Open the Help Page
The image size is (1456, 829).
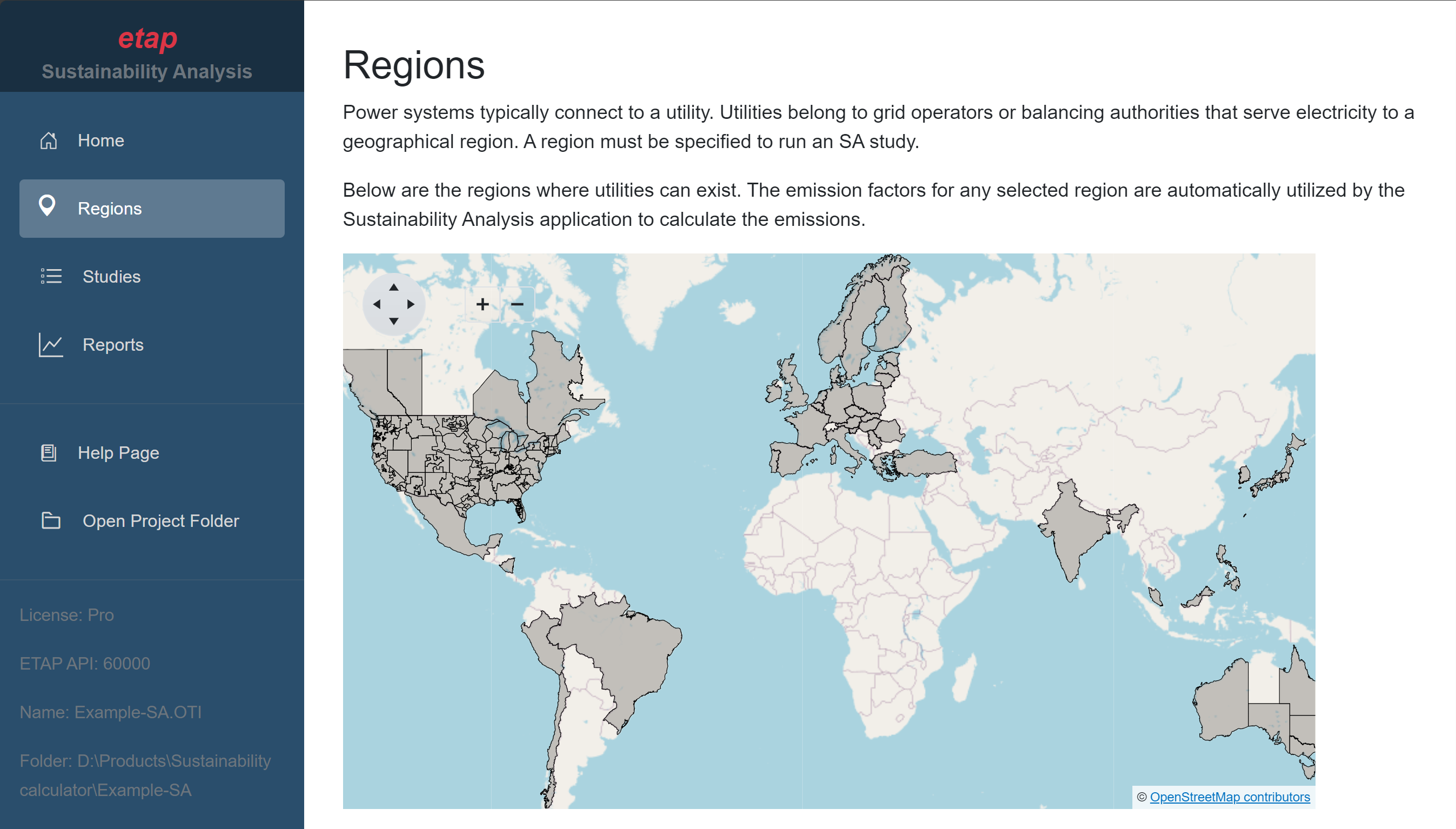[x=119, y=453]
